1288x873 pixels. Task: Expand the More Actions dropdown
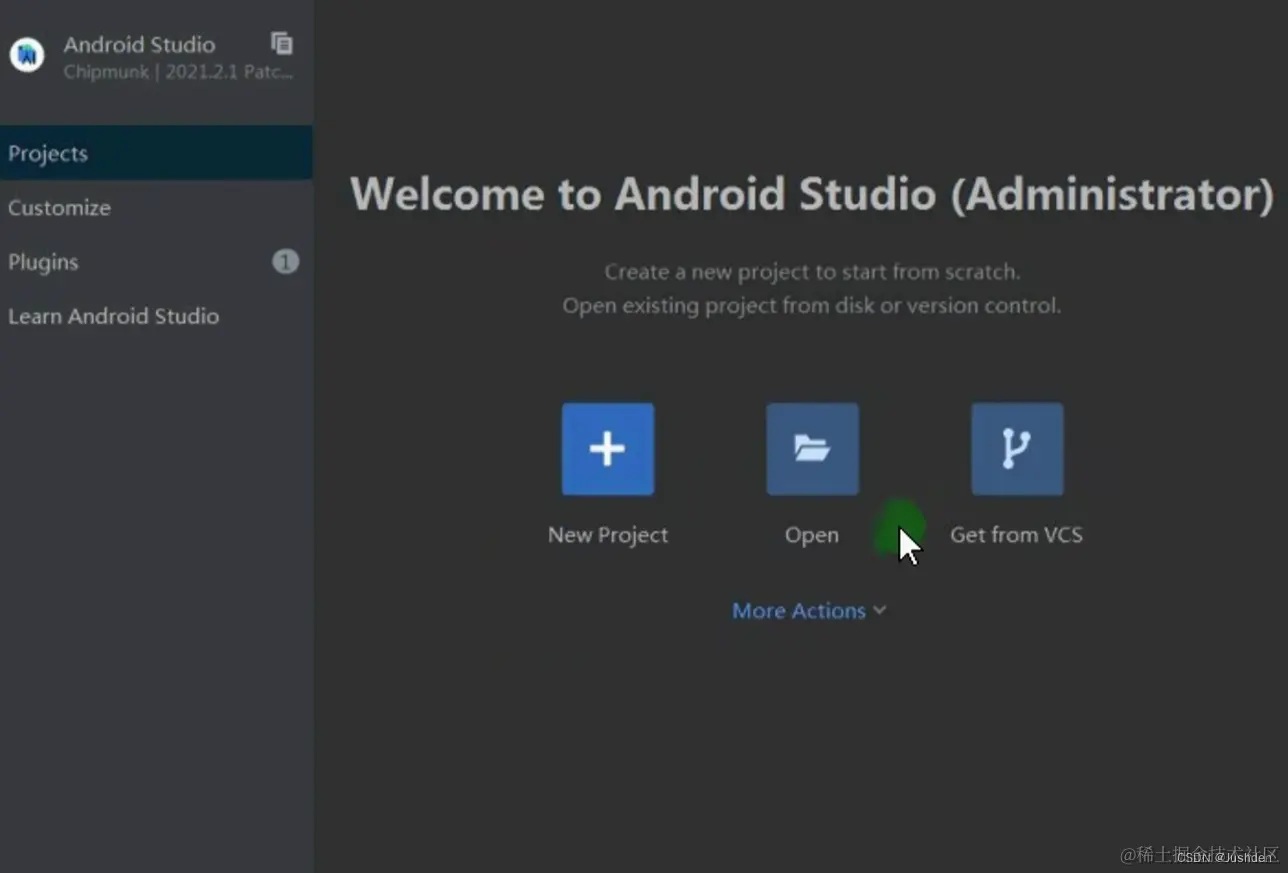[809, 611]
